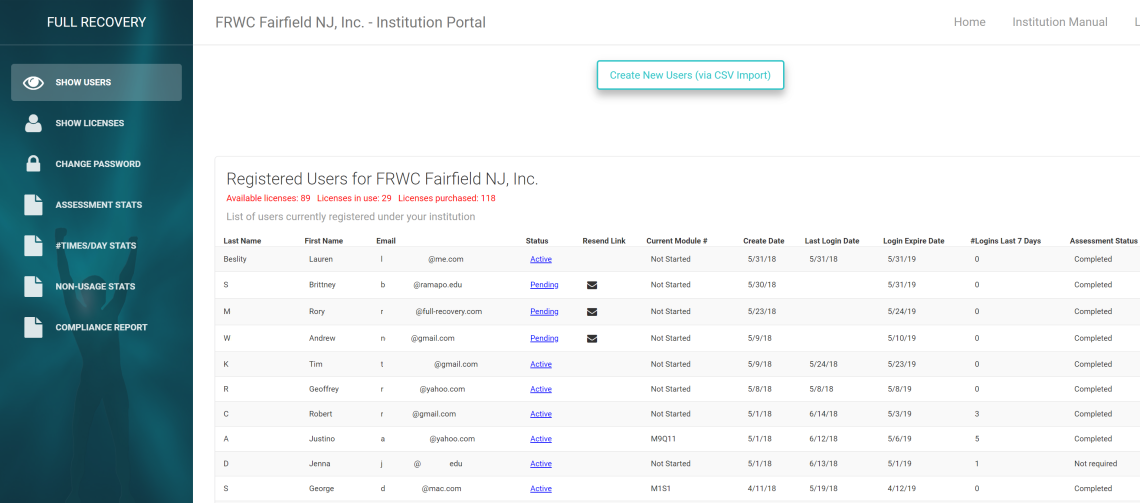Click Active status for Jenna
1140x503 pixels.
click(541, 464)
